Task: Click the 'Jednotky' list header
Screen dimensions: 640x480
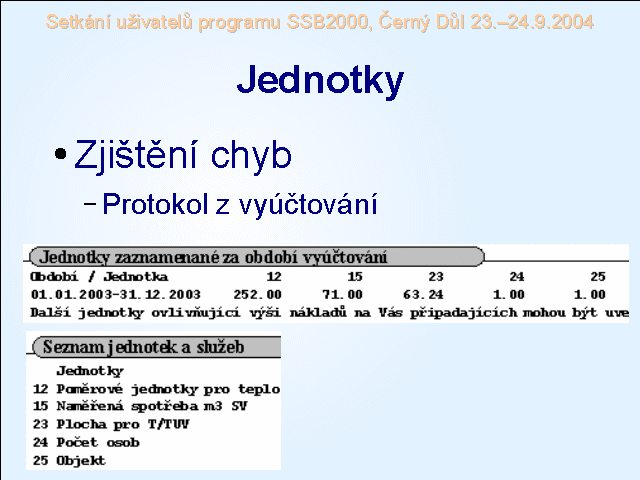Action: pyautogui.click(x=90, y=371)
